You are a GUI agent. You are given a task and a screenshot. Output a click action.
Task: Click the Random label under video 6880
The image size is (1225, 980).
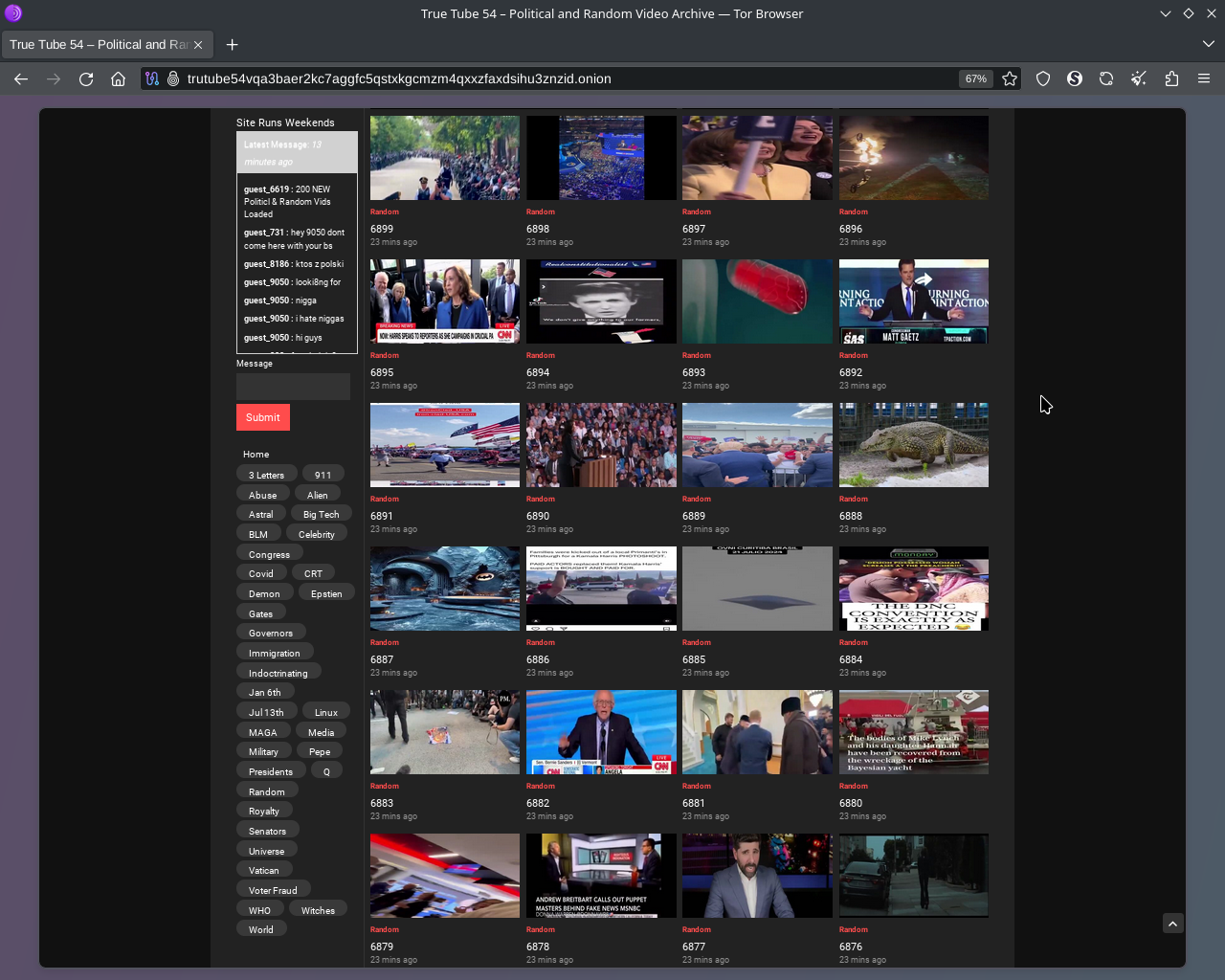tap(854, 786)
